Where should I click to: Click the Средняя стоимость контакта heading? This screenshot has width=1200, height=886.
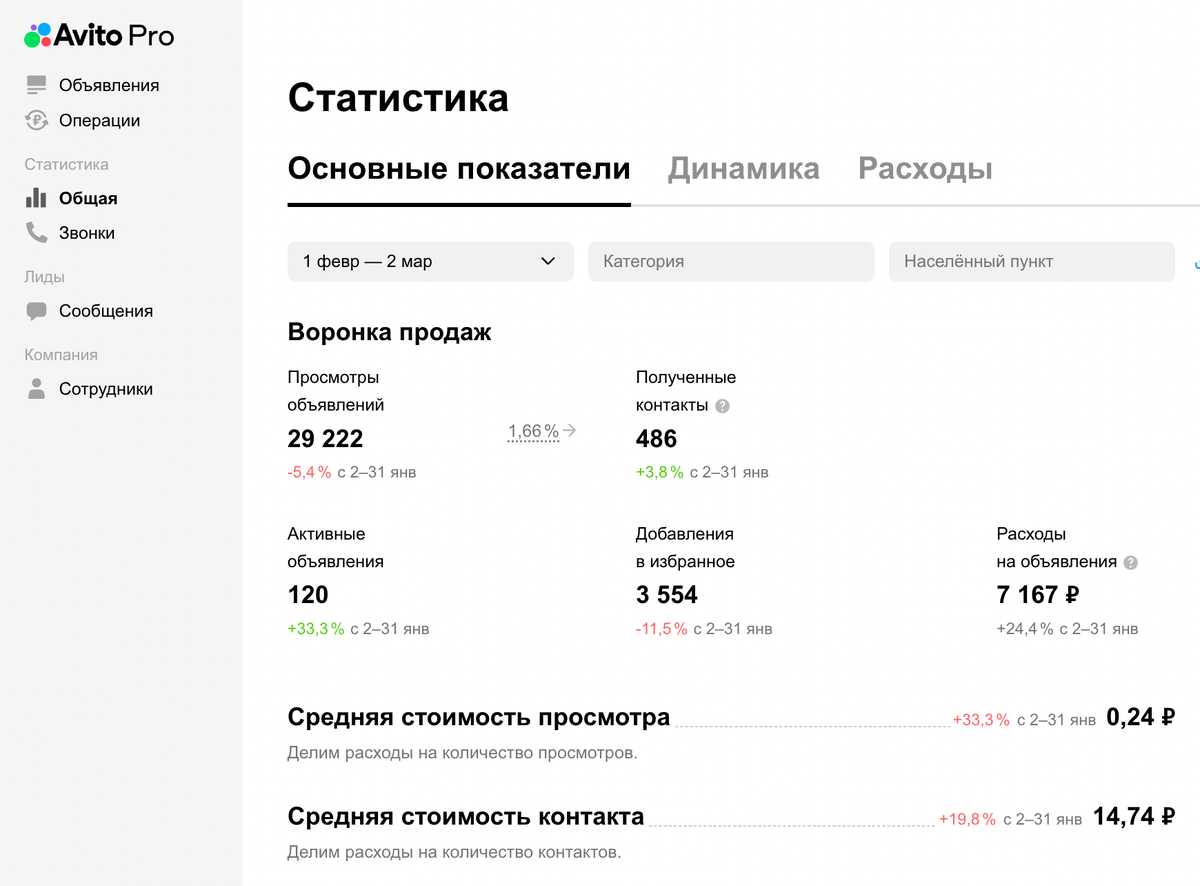pos(466,816)
